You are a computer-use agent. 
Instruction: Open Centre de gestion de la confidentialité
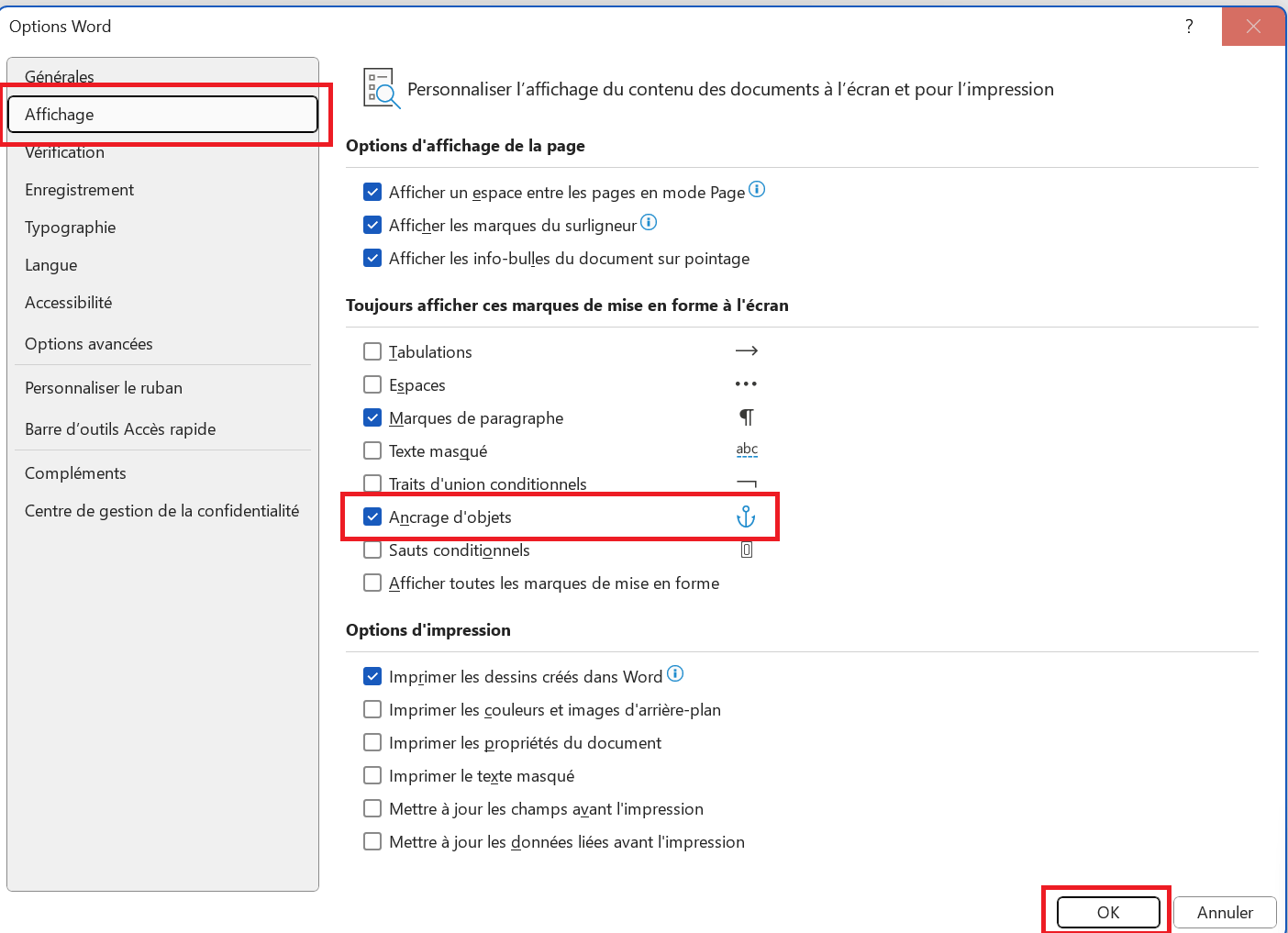coord(162,511)
